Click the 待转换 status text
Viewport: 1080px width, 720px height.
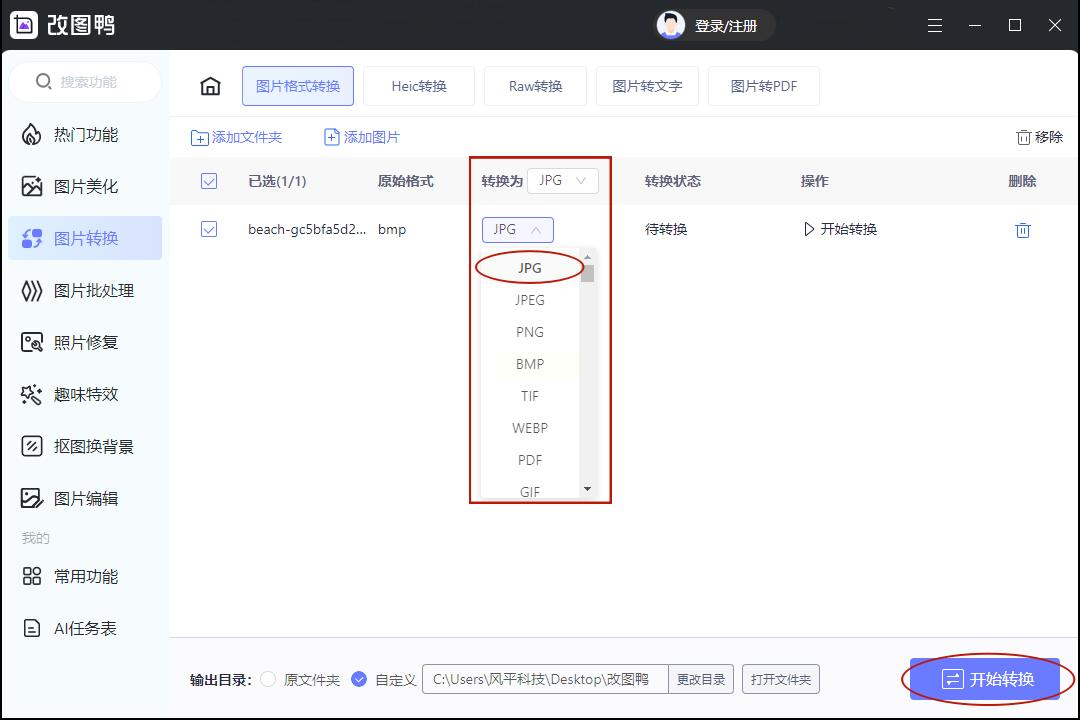pos(666,229)
